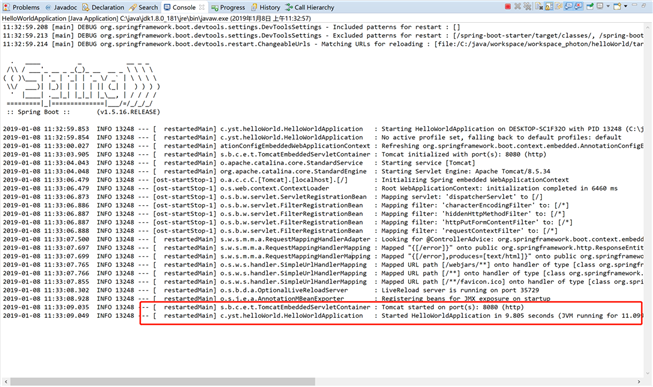653x387 pixels.
Task: Terminate the running application with red square
Action: (x=508, y=6)
